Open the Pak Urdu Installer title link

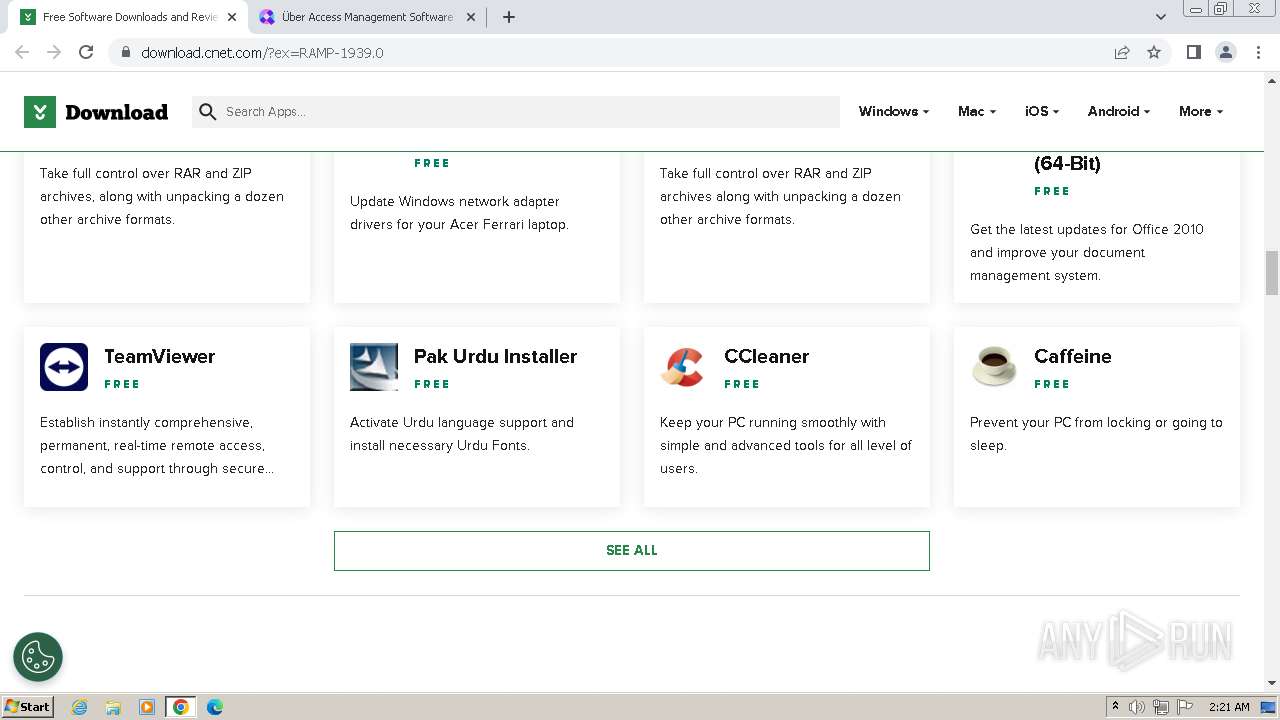[x=495, y=356]
